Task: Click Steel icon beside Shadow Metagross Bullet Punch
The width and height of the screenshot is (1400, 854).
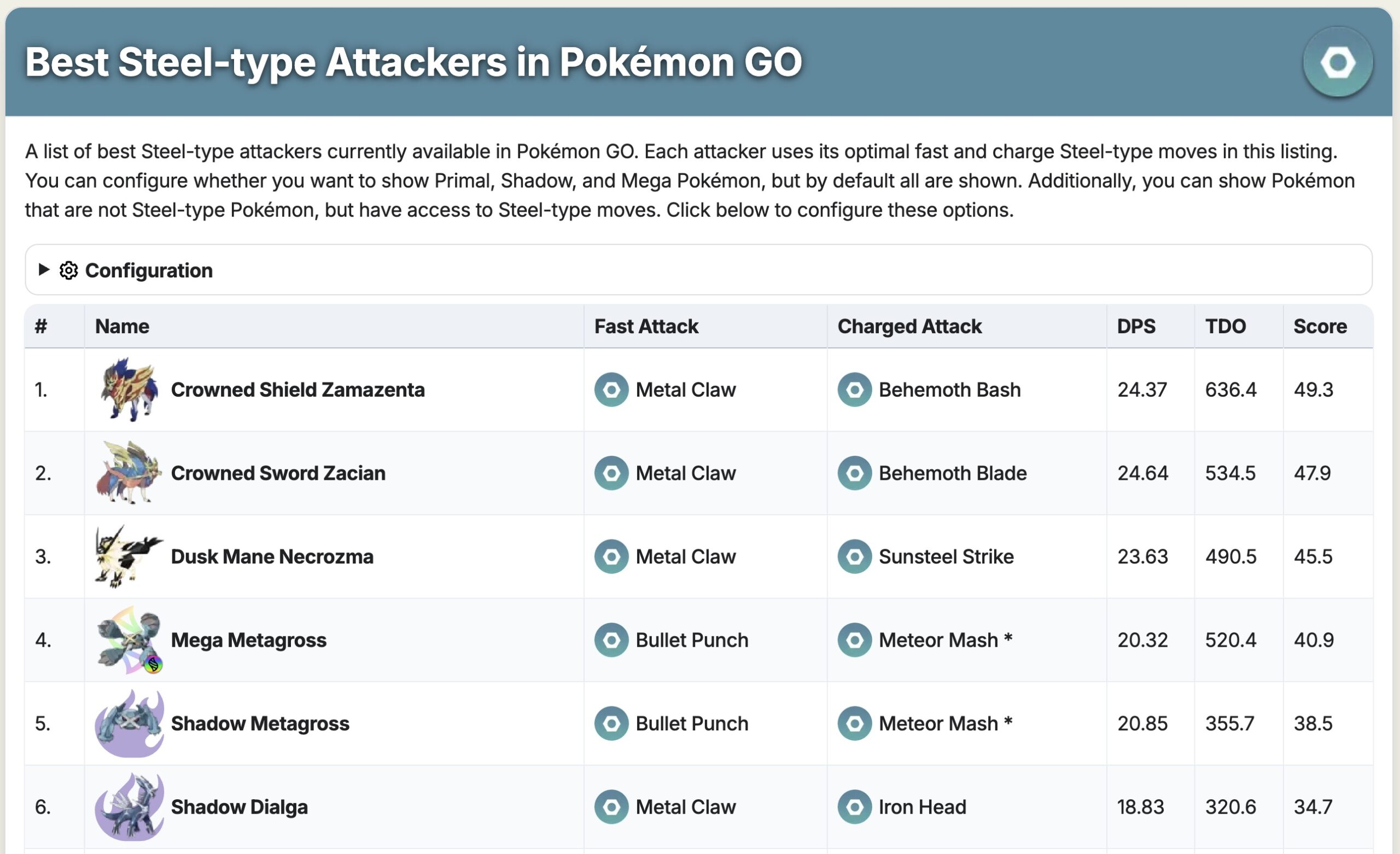Action: tap(611, 723)
